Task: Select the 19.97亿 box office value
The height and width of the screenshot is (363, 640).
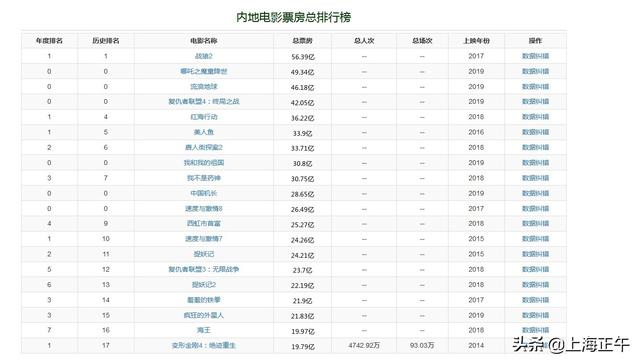Action: 302,331
